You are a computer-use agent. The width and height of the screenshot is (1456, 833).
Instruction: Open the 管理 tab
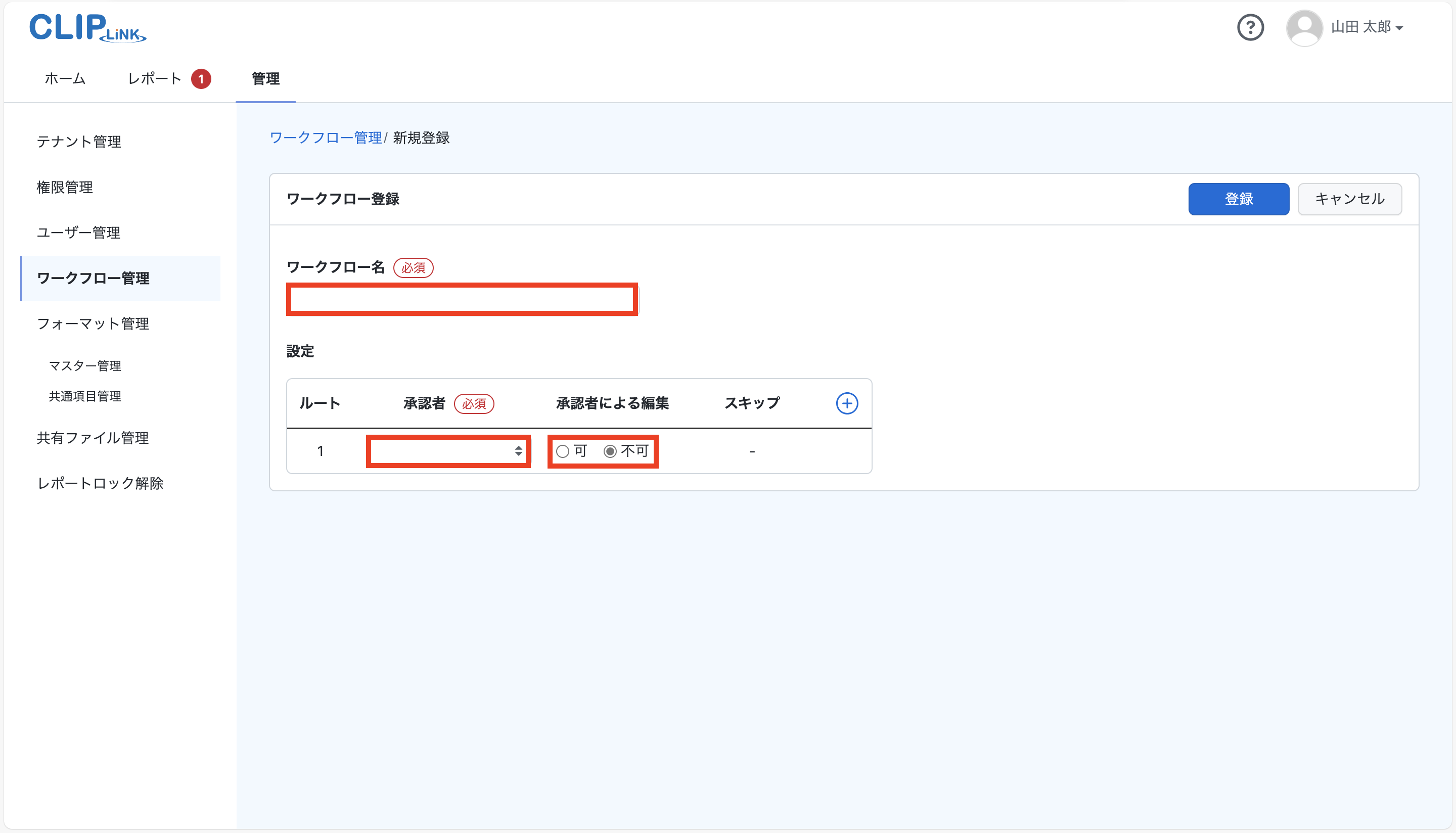(265, 79)
